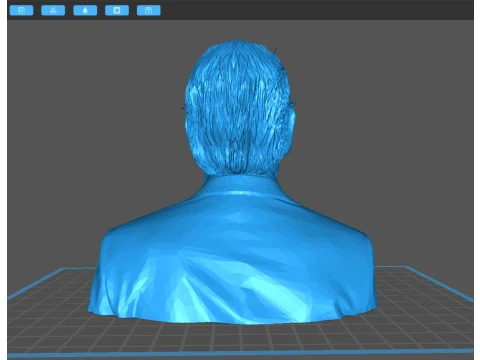Click the third toolbar button with cone icon
This screenshot has height=360, width=480.
pos(85,10)
